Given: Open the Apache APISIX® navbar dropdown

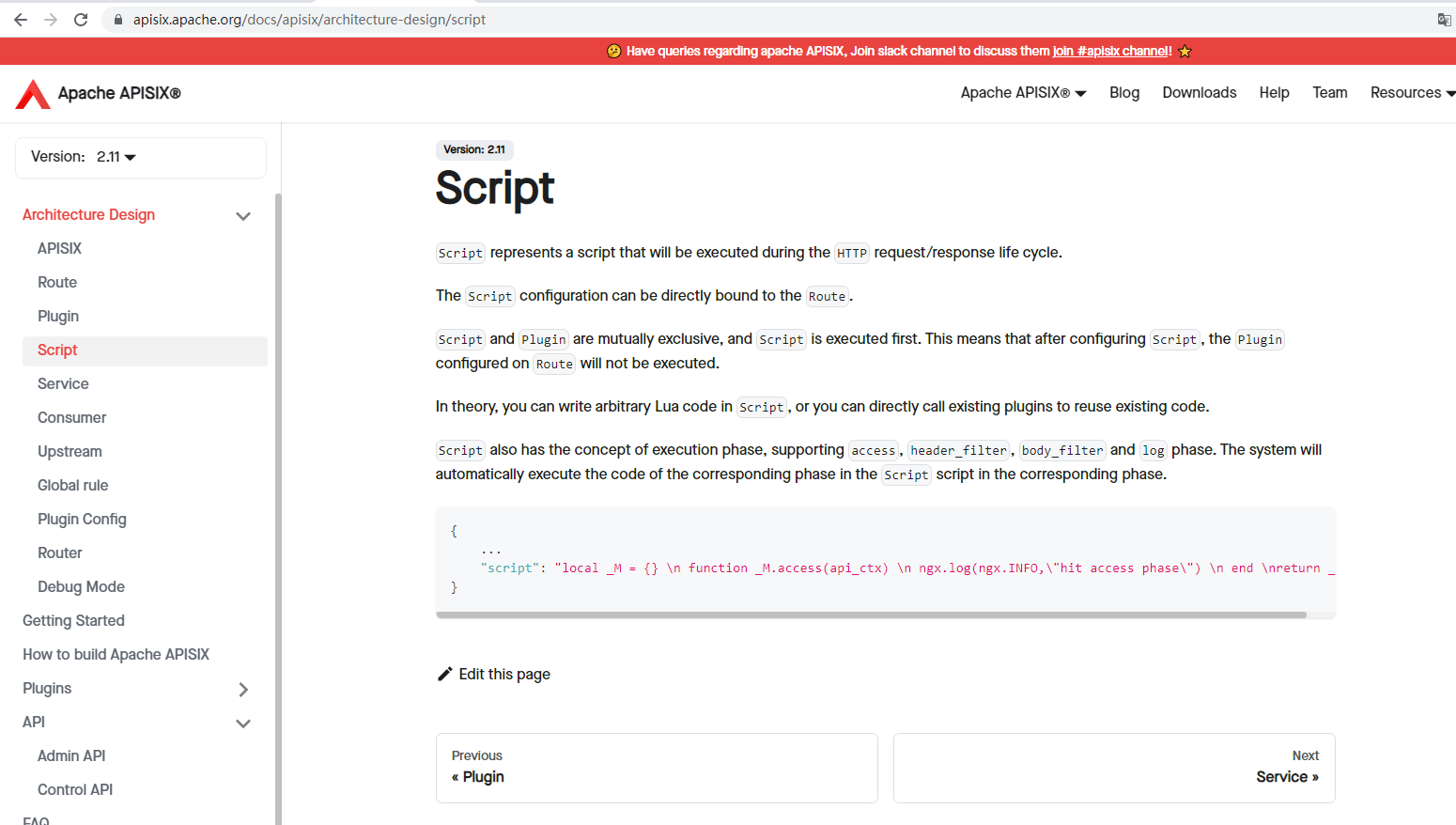Looking at the screenshot, I should [x=1023, y=92].
